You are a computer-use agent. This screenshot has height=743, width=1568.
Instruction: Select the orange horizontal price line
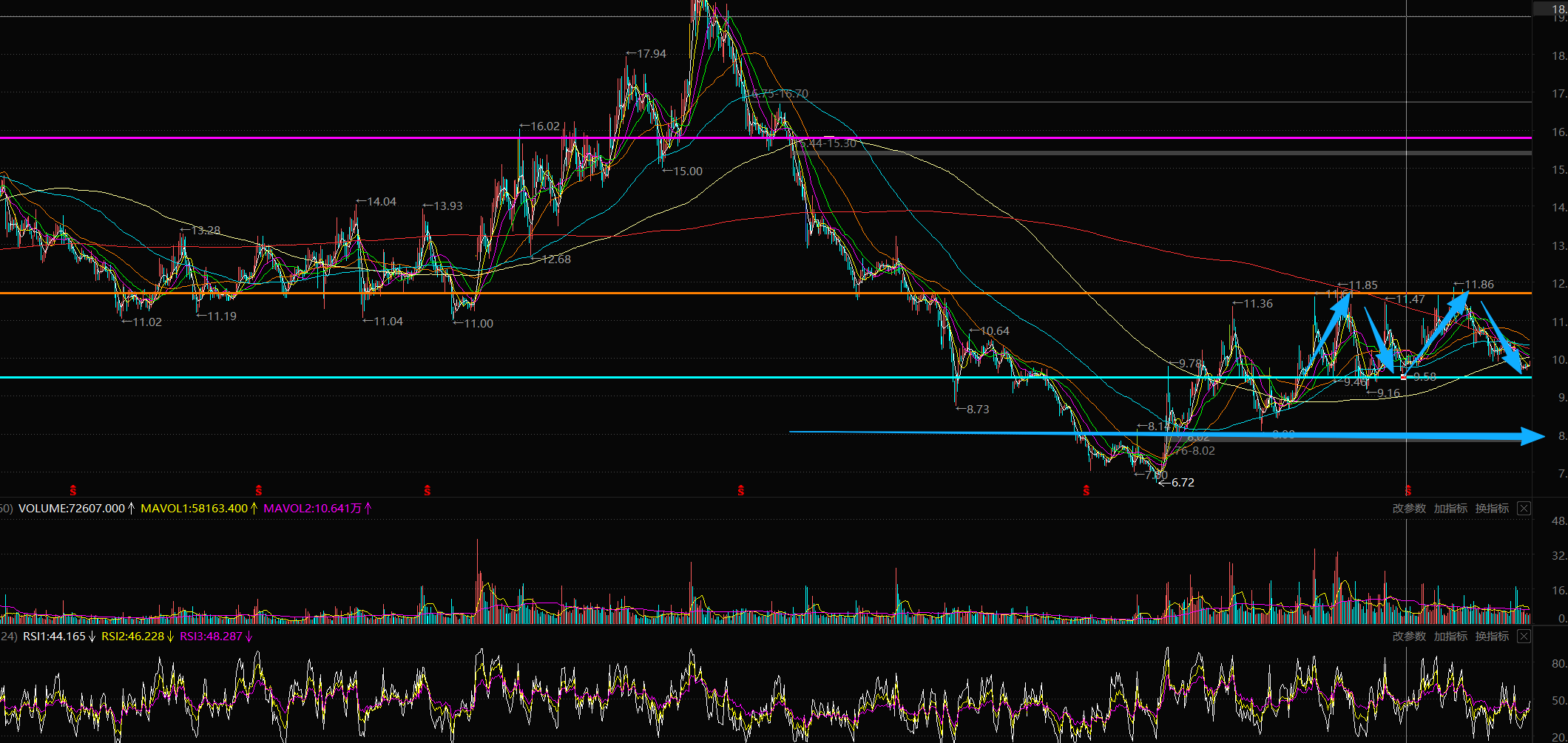(766, 294)
